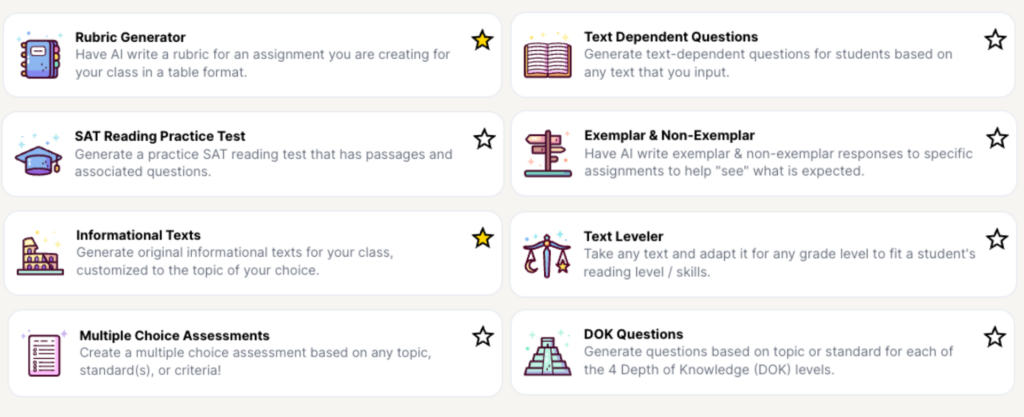Click the DOK Questions pyramid icon
1024x417 pixels.
(x=547, y=352)
